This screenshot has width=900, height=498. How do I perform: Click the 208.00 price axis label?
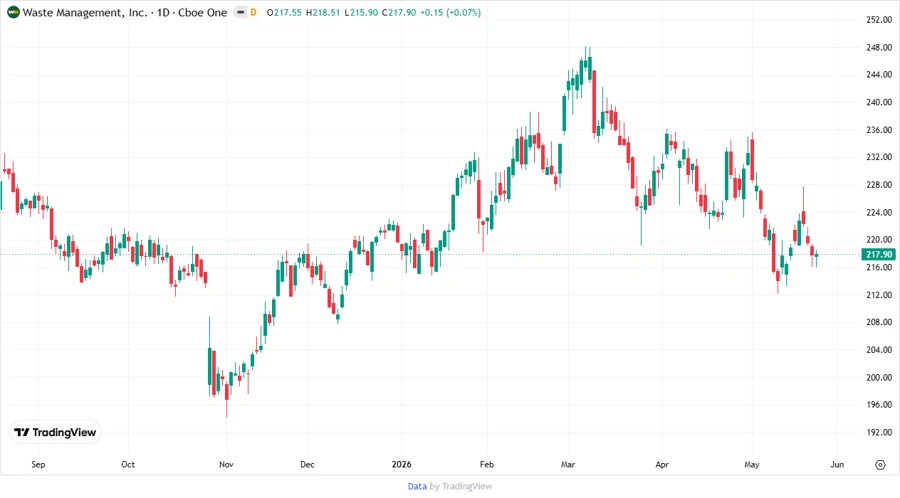click(x=879, y=322)
